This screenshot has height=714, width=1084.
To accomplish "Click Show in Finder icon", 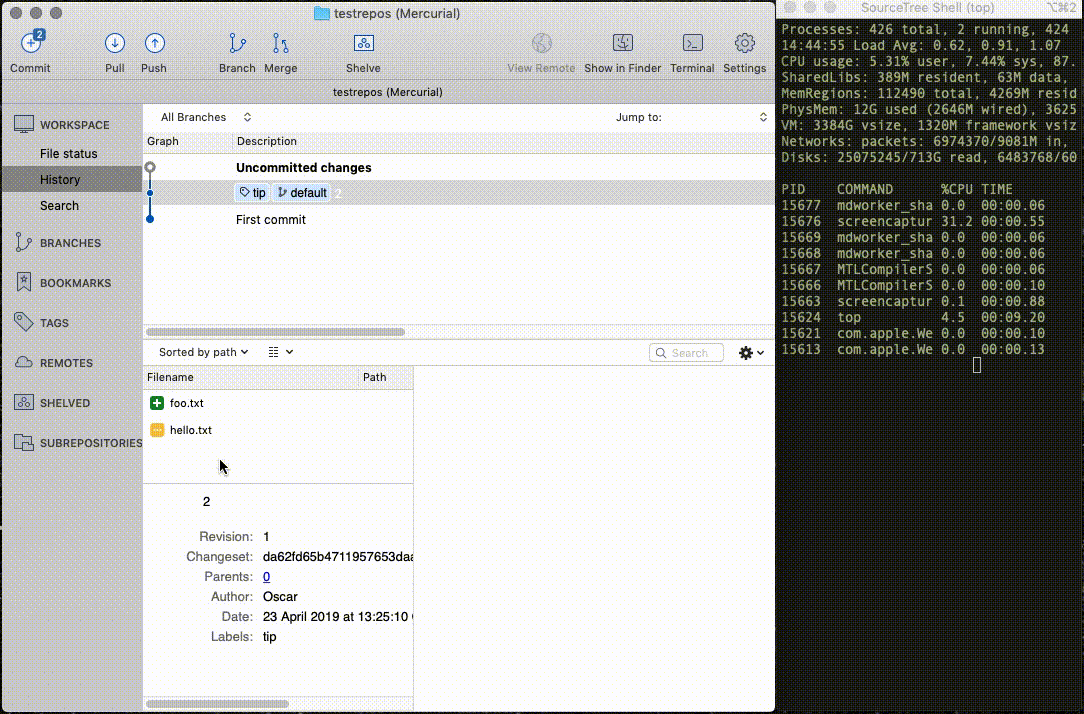I will point(623,43).
